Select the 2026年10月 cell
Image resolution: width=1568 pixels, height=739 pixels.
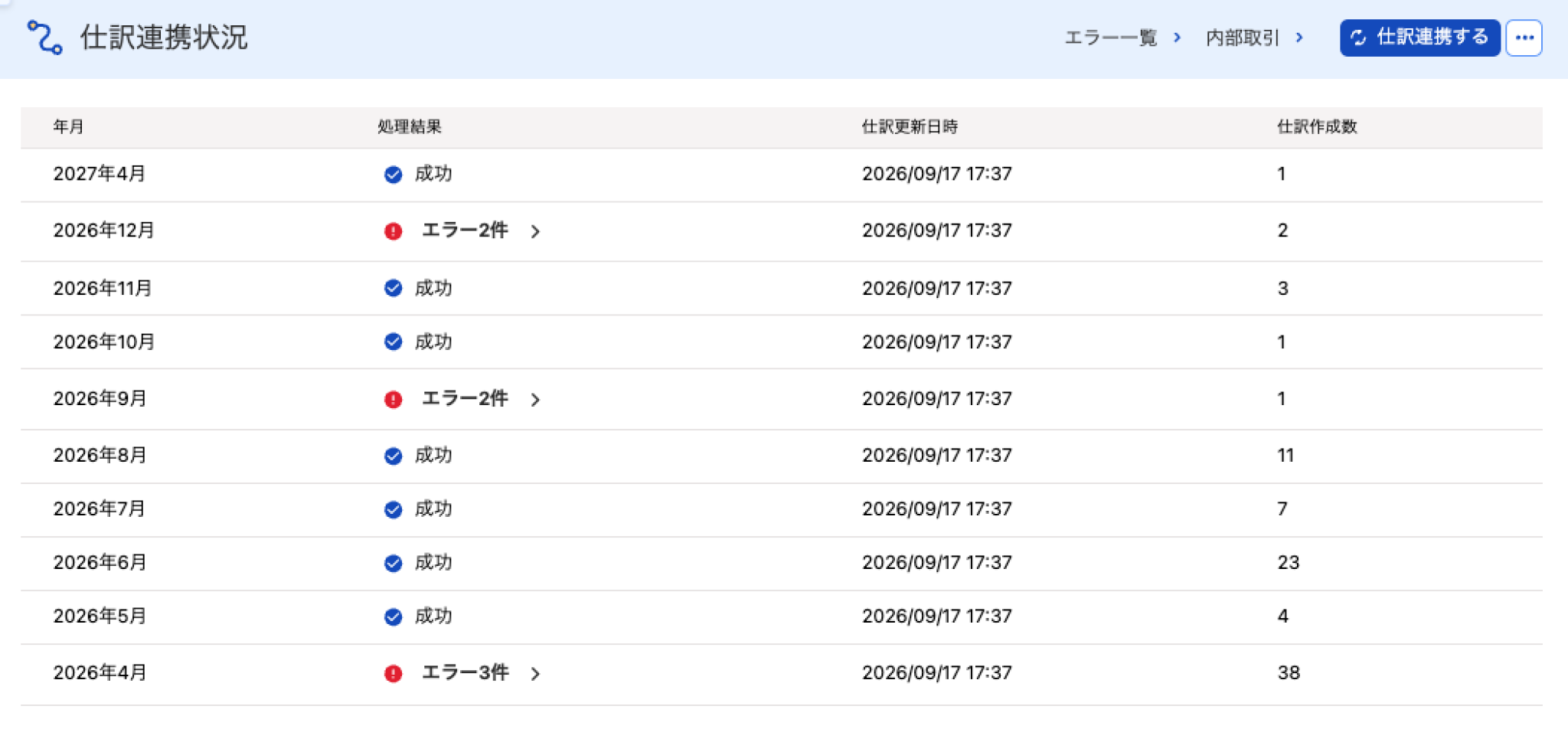coord(104,342)
